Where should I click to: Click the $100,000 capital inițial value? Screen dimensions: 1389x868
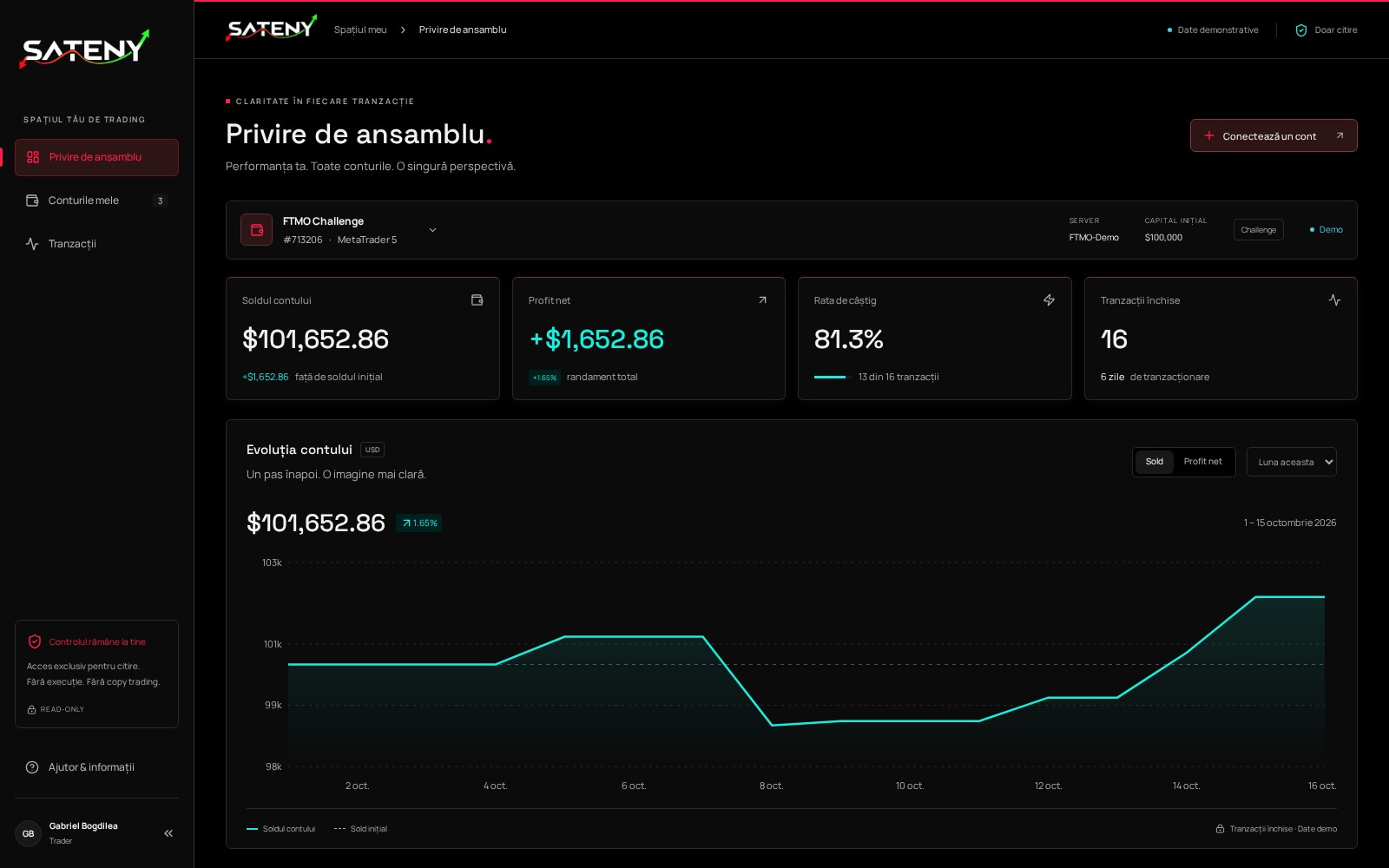pyautogui.click(x=1163, y=238)
